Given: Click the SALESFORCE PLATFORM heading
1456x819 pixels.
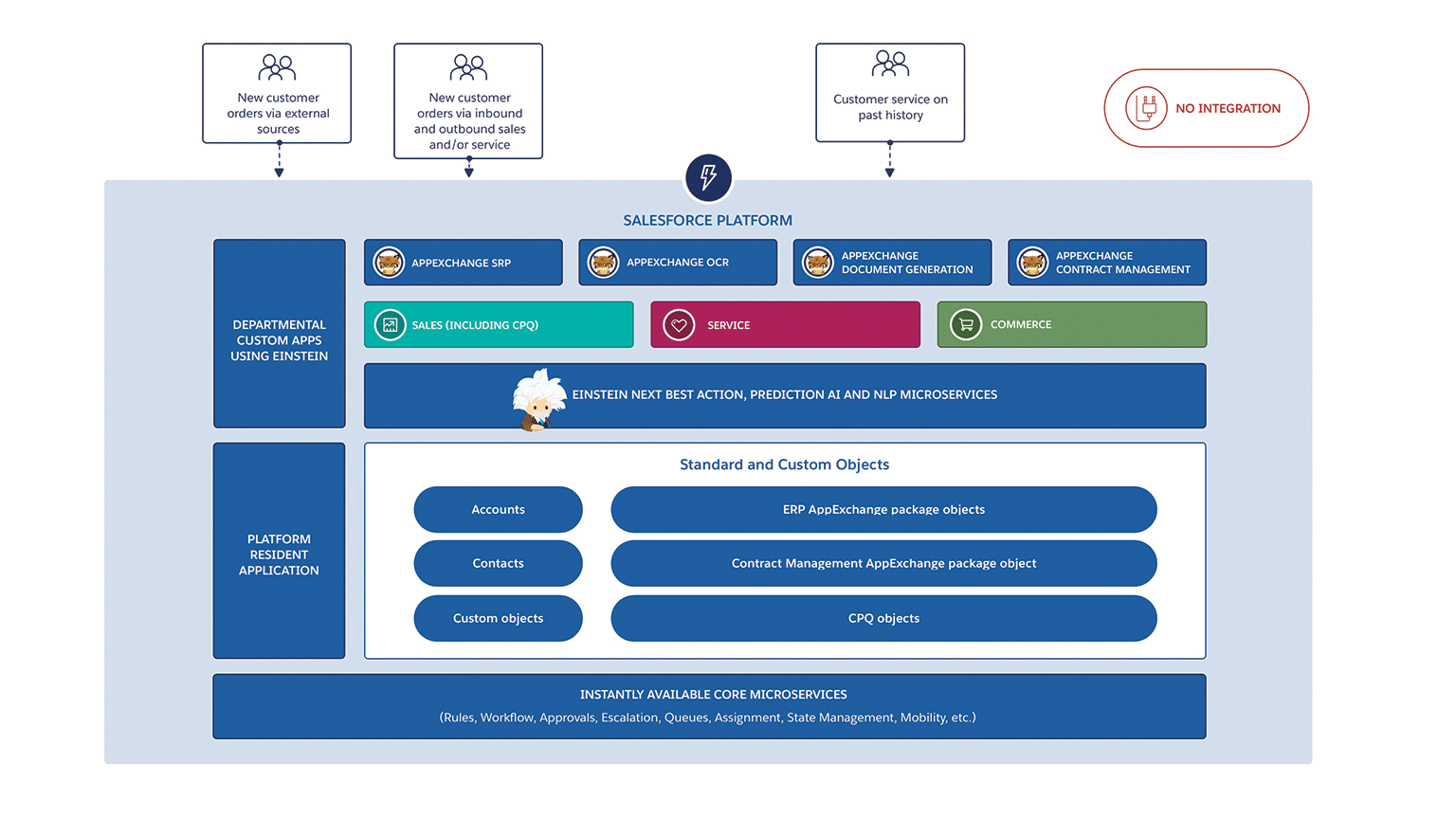Looking at the screenshot, I should tap(707, 221).
